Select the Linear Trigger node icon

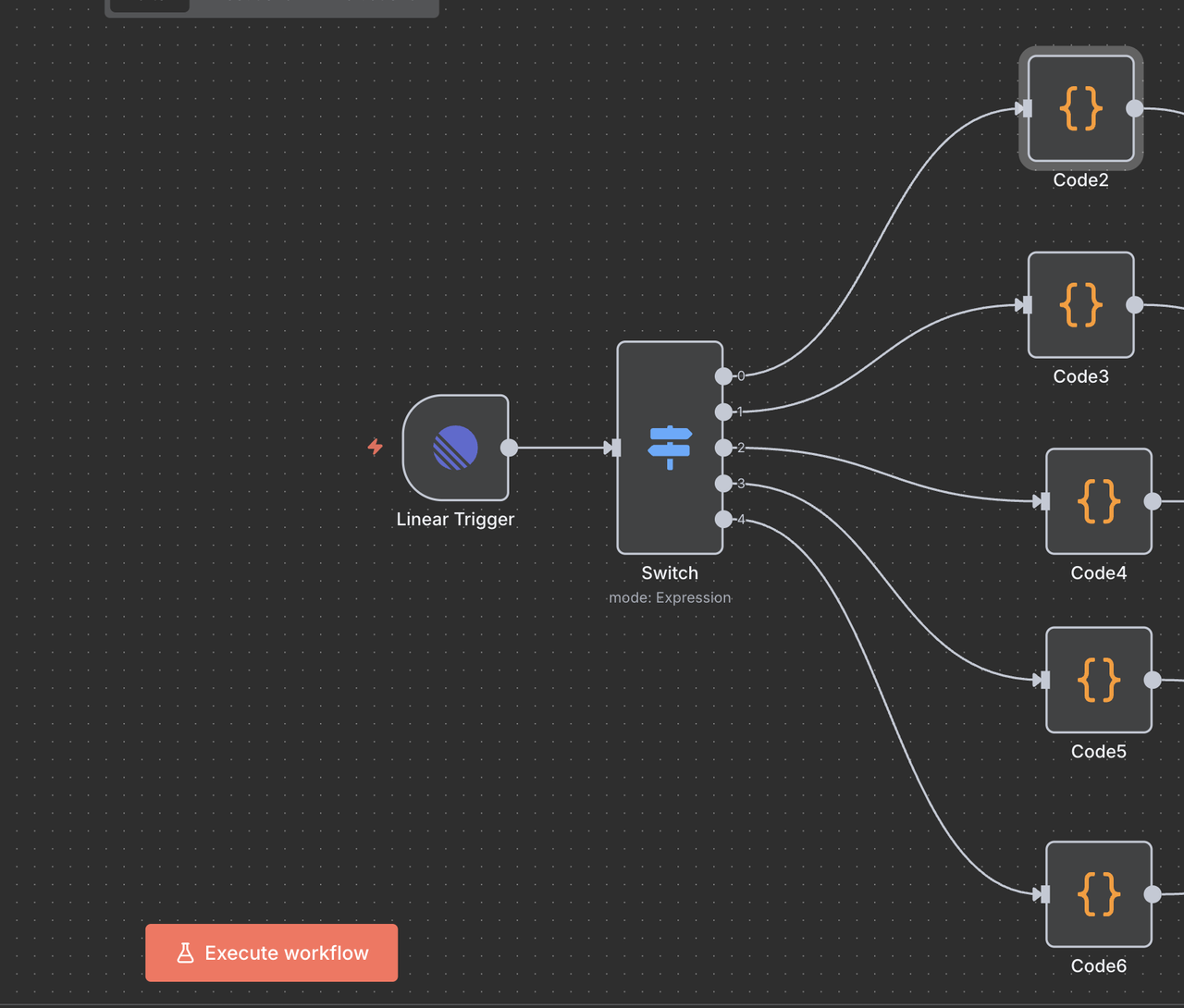coord(455,448)
